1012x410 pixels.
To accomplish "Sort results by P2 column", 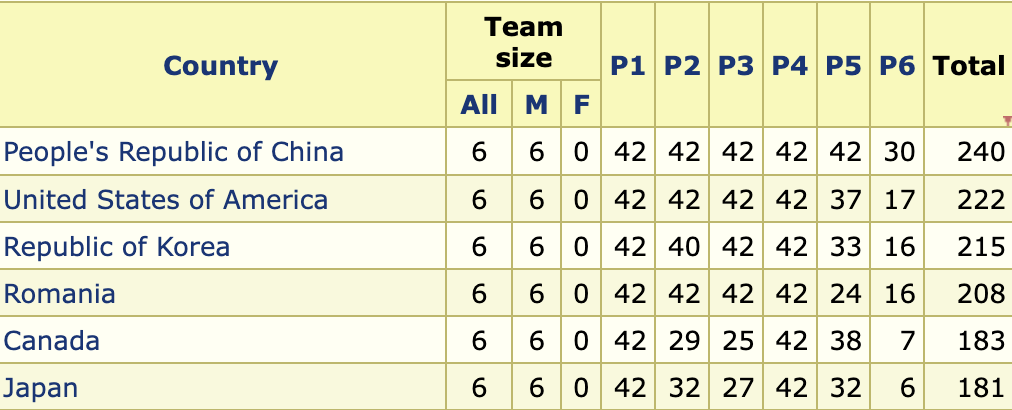I will pos(682,66).
